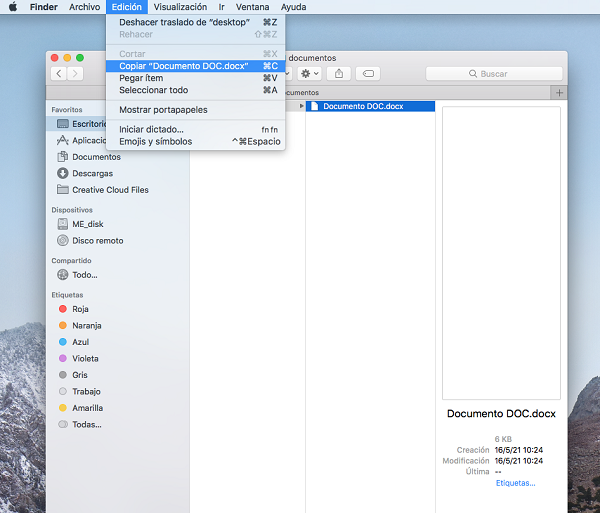Open ME_disk device in sidebar
600x513 pixels.
click(x=87, y=224)
